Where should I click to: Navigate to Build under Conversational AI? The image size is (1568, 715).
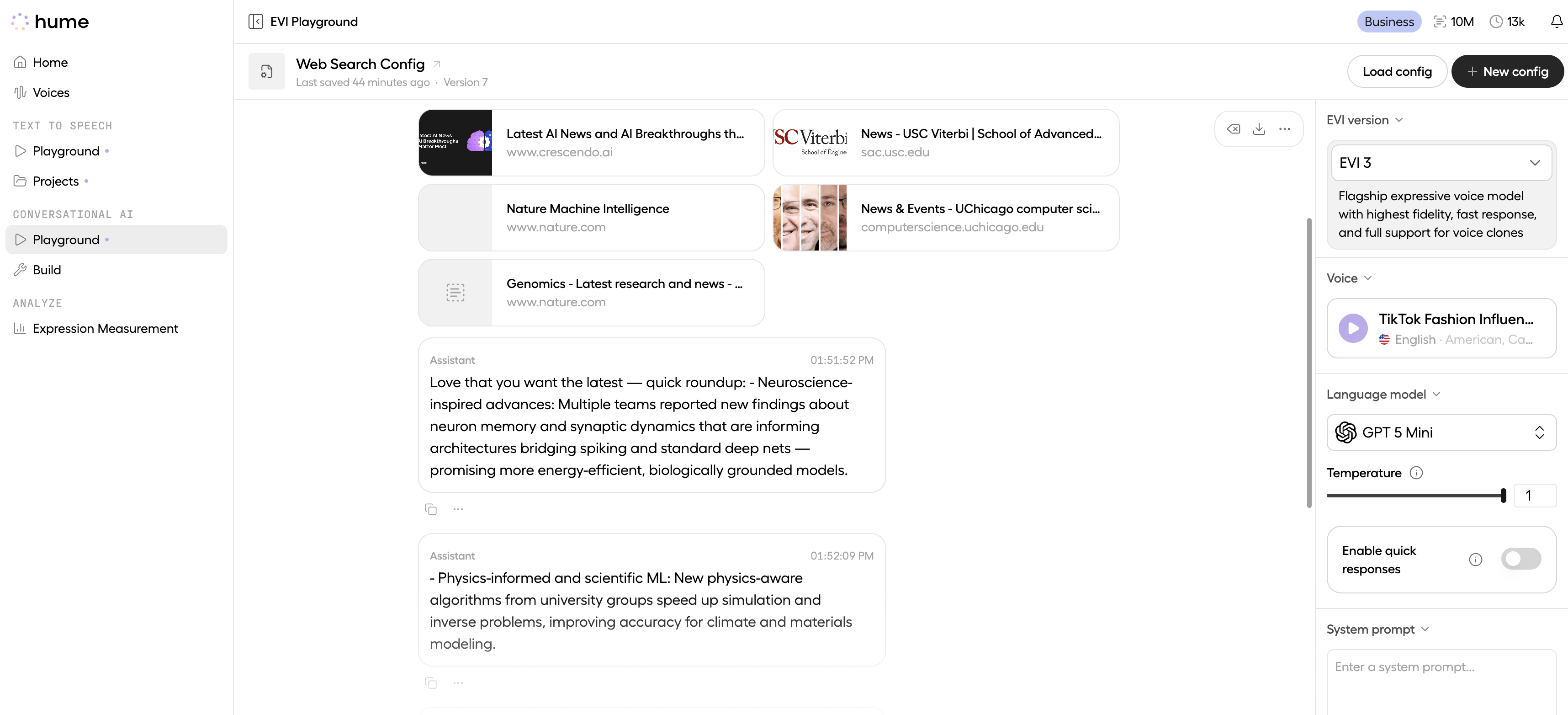[x=46, y=269]
